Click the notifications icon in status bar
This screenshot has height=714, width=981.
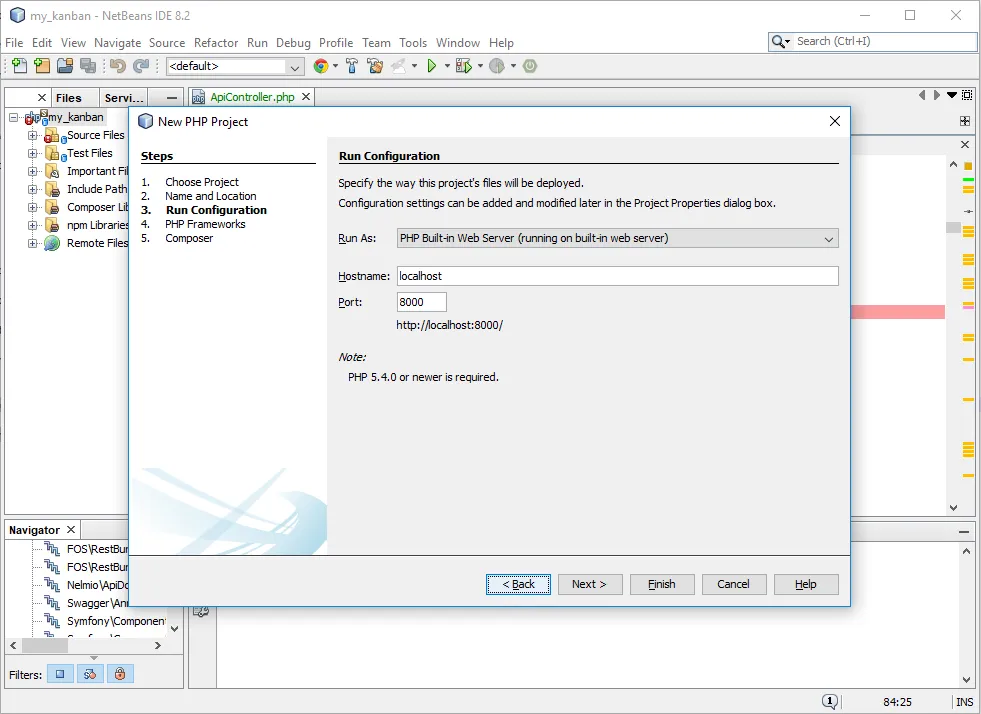click(830, 701)
